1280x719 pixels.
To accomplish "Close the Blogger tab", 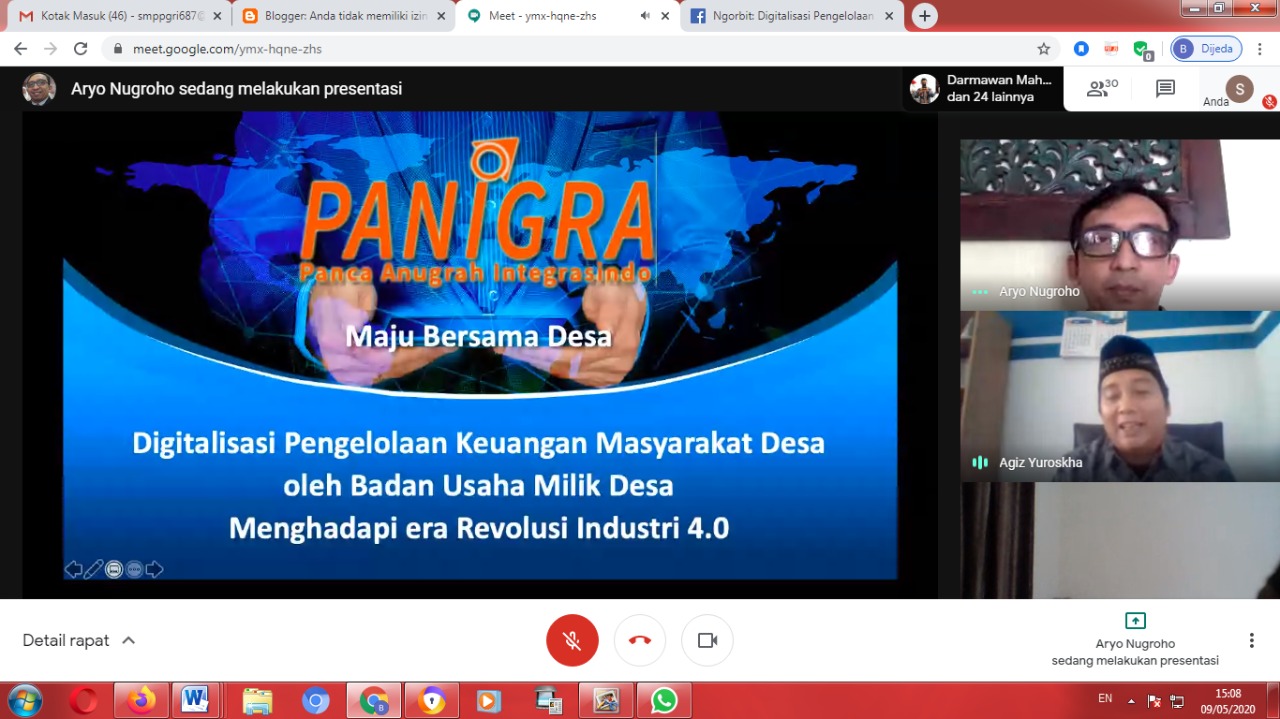I will (441, 16).
